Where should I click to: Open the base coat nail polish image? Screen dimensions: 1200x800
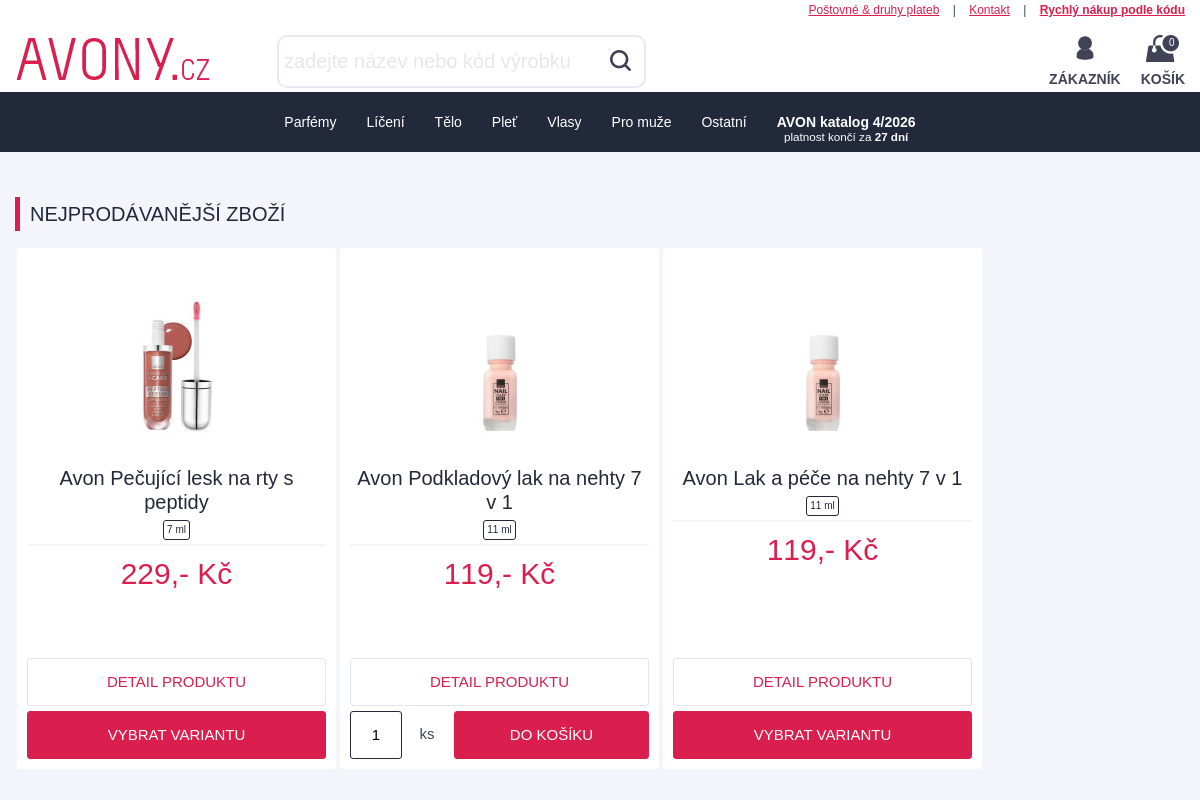(x=499, y=382)
